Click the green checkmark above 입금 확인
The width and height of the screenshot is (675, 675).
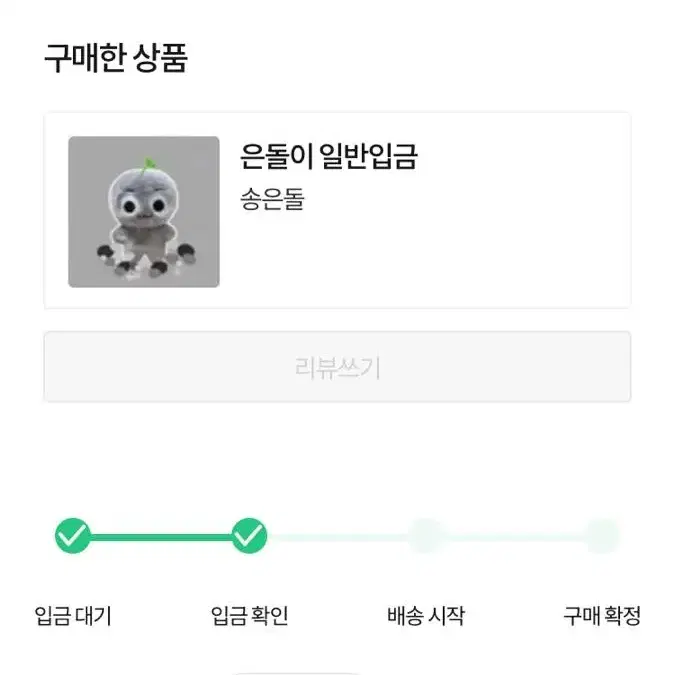click(249, 536)
